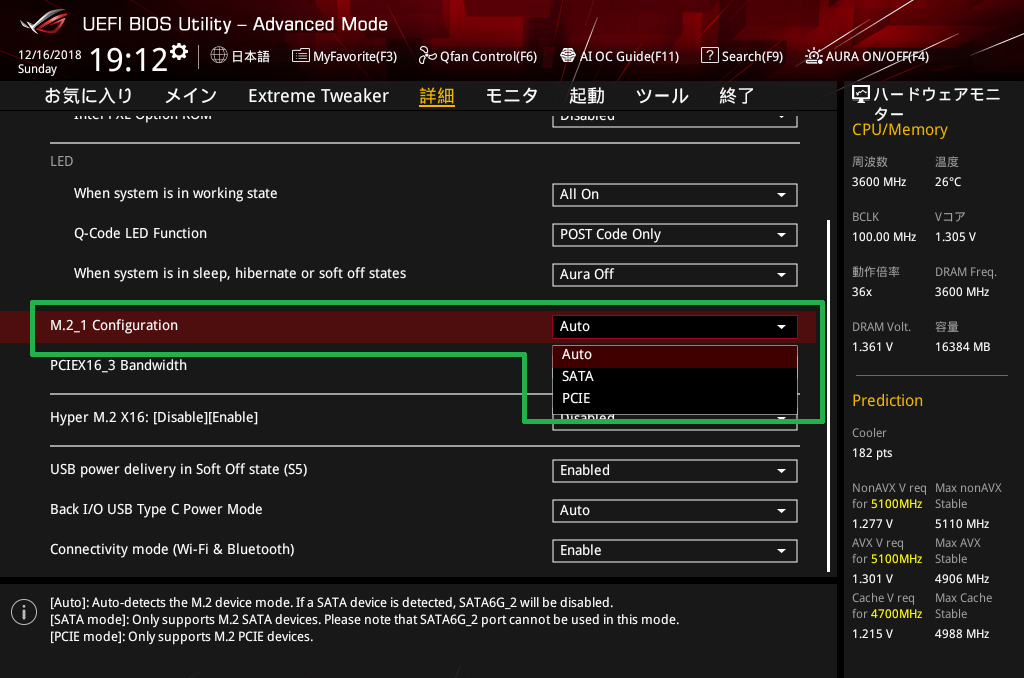This screenshot has height=678, width=1024.
Task: Switch to 起動 tab
Action: 587,95
